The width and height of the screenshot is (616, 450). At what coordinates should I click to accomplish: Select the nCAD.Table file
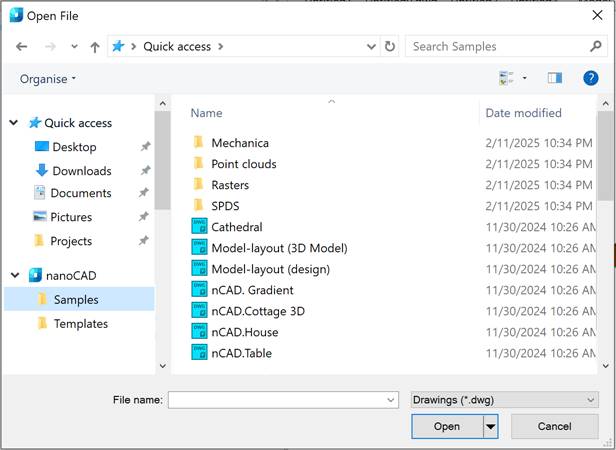click(242, 353)
